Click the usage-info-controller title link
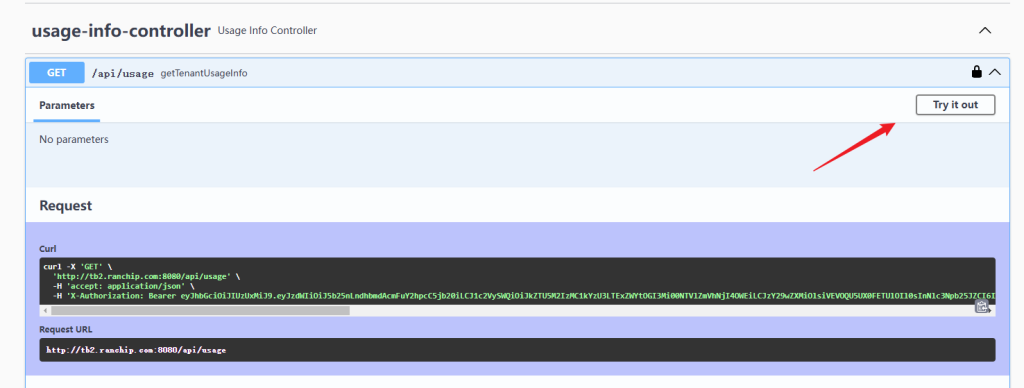Image resolution: width=1024 pixels, height=388 pixels. click(x=121, y=31)
